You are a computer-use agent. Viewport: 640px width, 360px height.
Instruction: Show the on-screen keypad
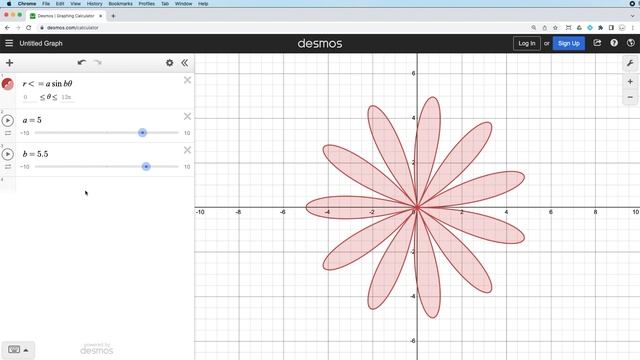tap(14, 350)
